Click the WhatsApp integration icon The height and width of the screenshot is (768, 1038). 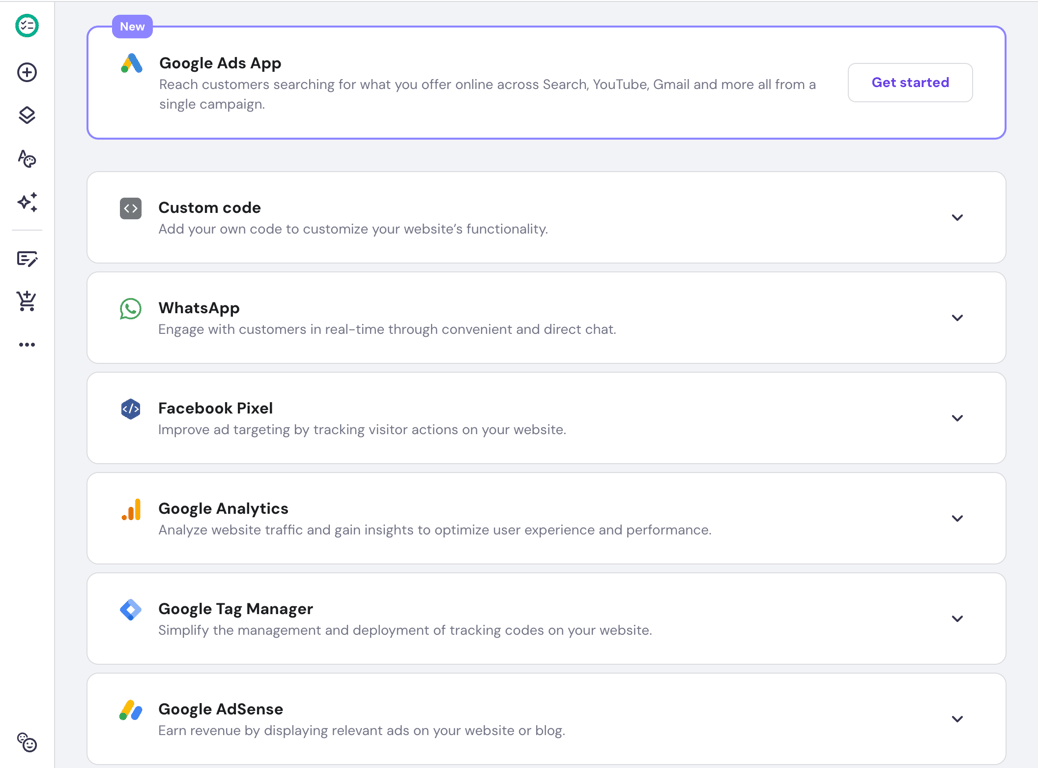click(130, 308)
